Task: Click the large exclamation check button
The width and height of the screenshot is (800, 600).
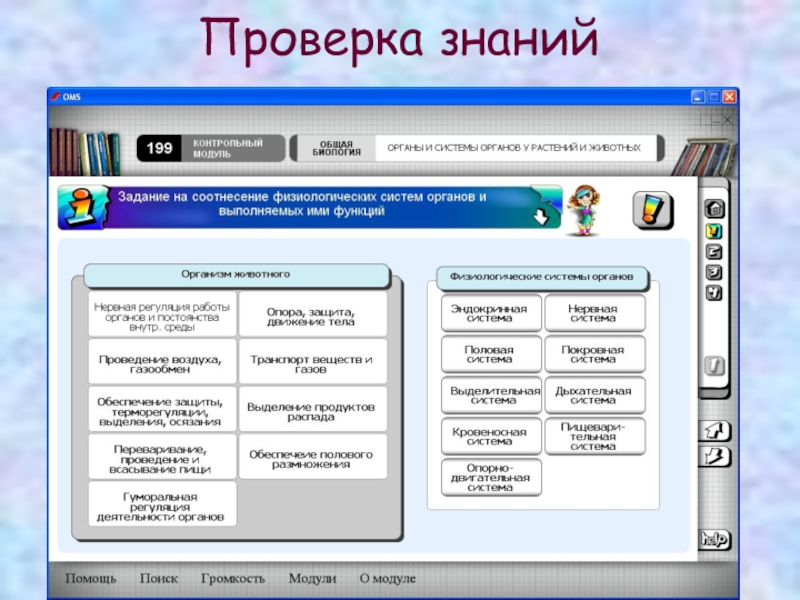Action: (x=653, y=210)
